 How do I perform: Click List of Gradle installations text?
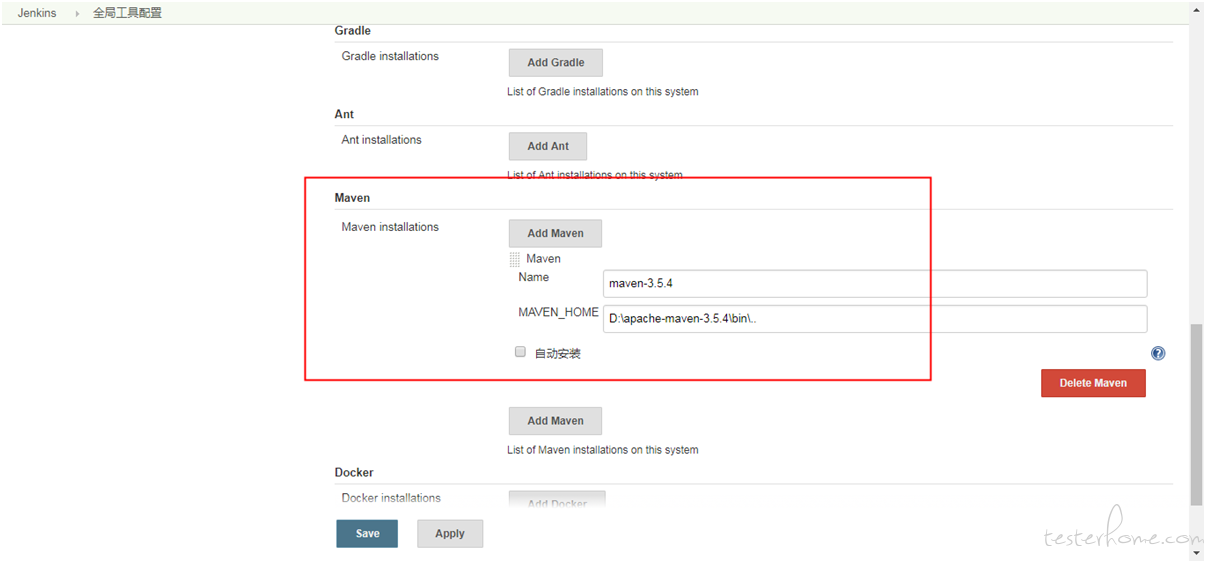tap(603, 92)
